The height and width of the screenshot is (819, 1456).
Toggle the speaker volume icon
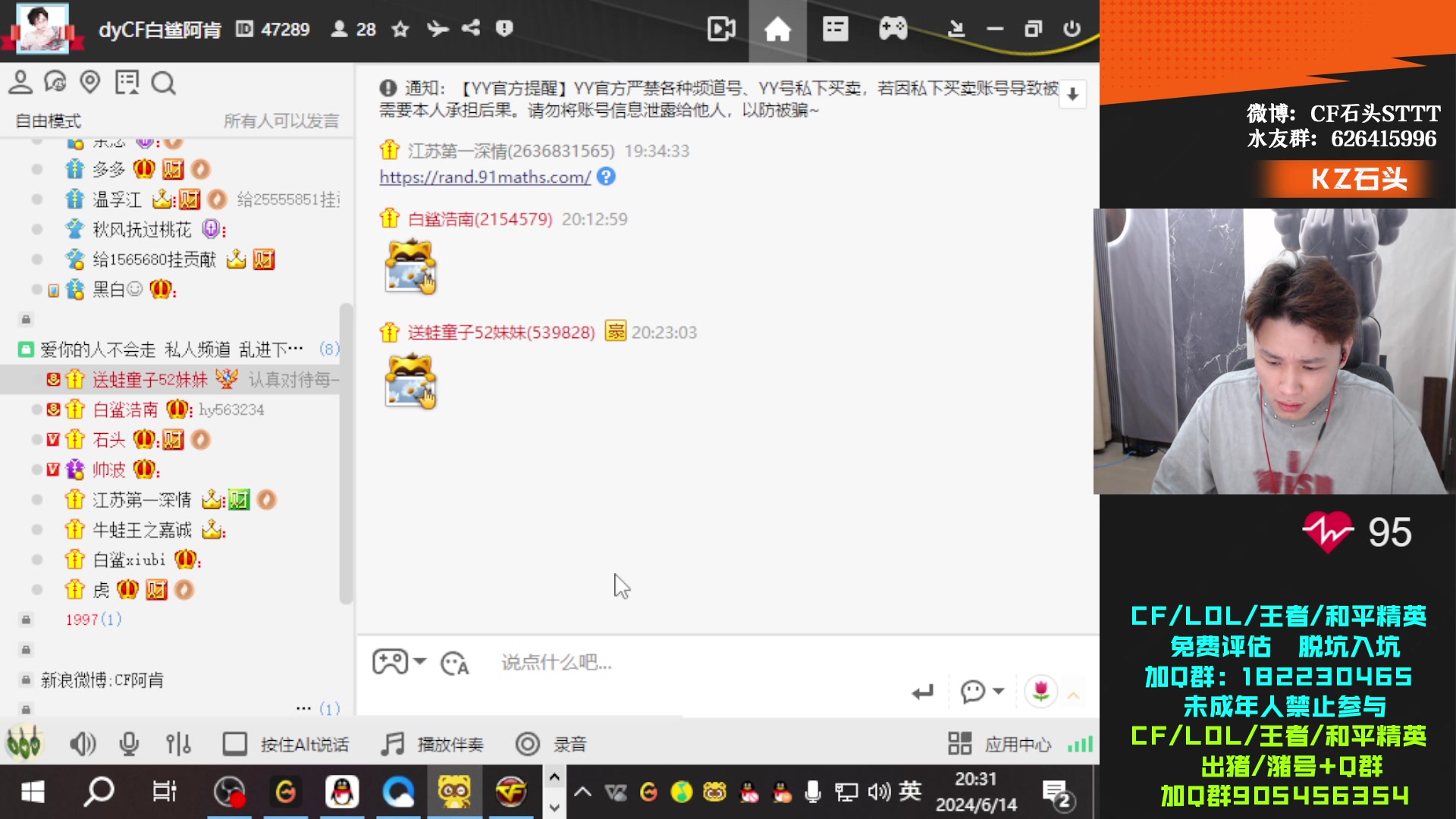pos(83,743)
